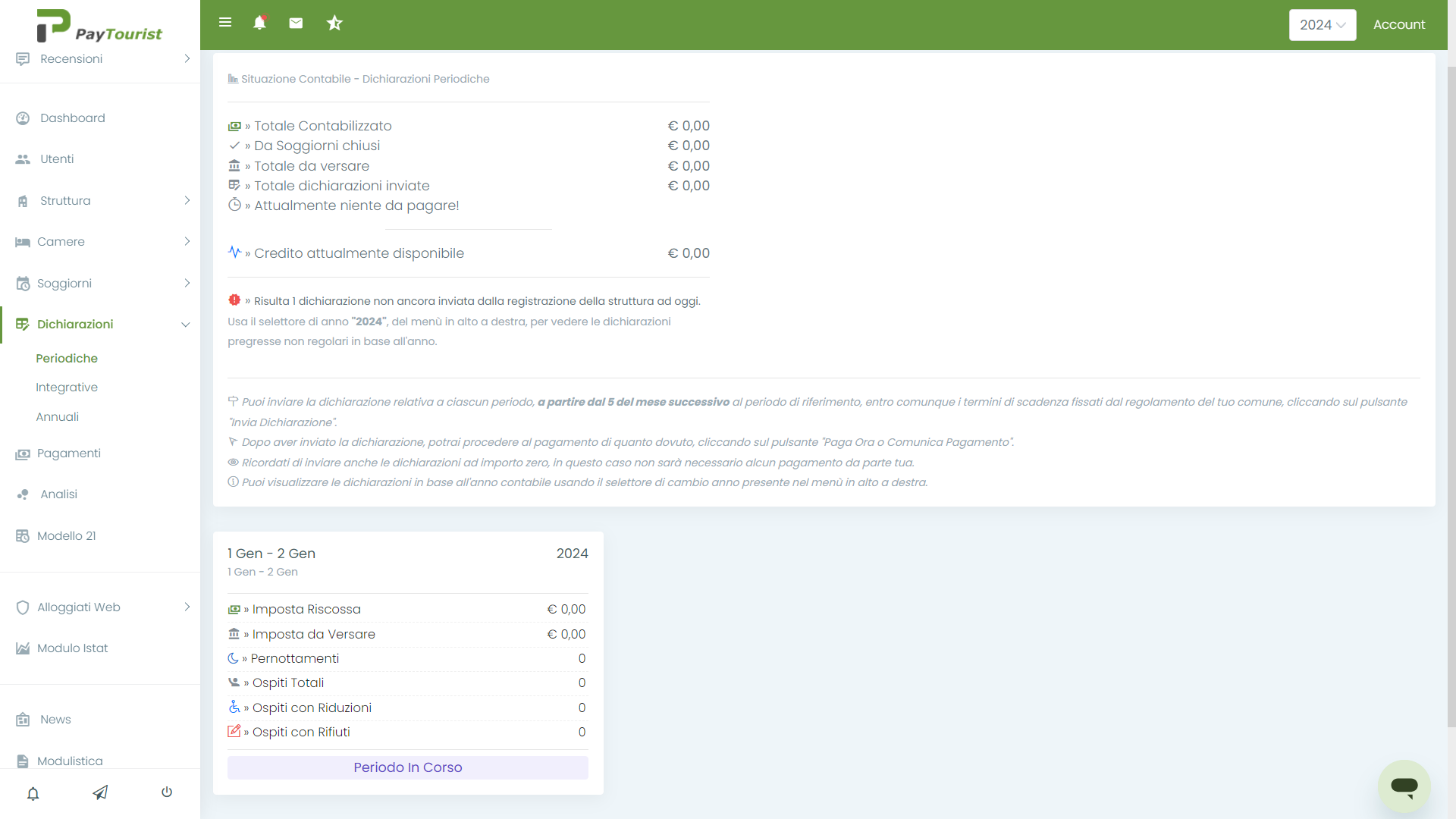
Task: Expand the Struttura submenu chevron
Action: (x=187, y=201)
